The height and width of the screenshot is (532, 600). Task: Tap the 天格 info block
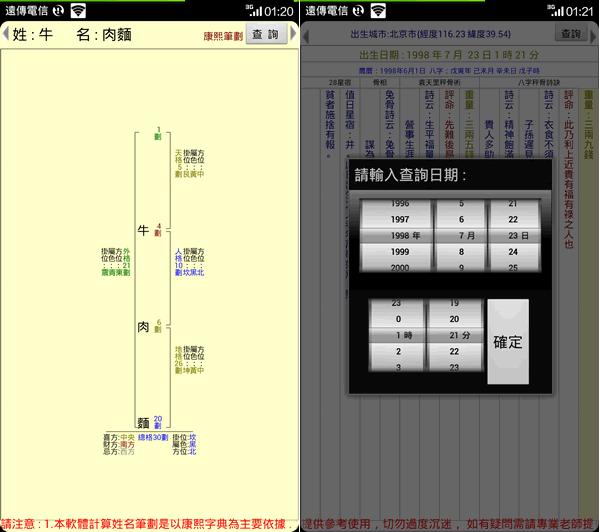[x=189, y=163]
